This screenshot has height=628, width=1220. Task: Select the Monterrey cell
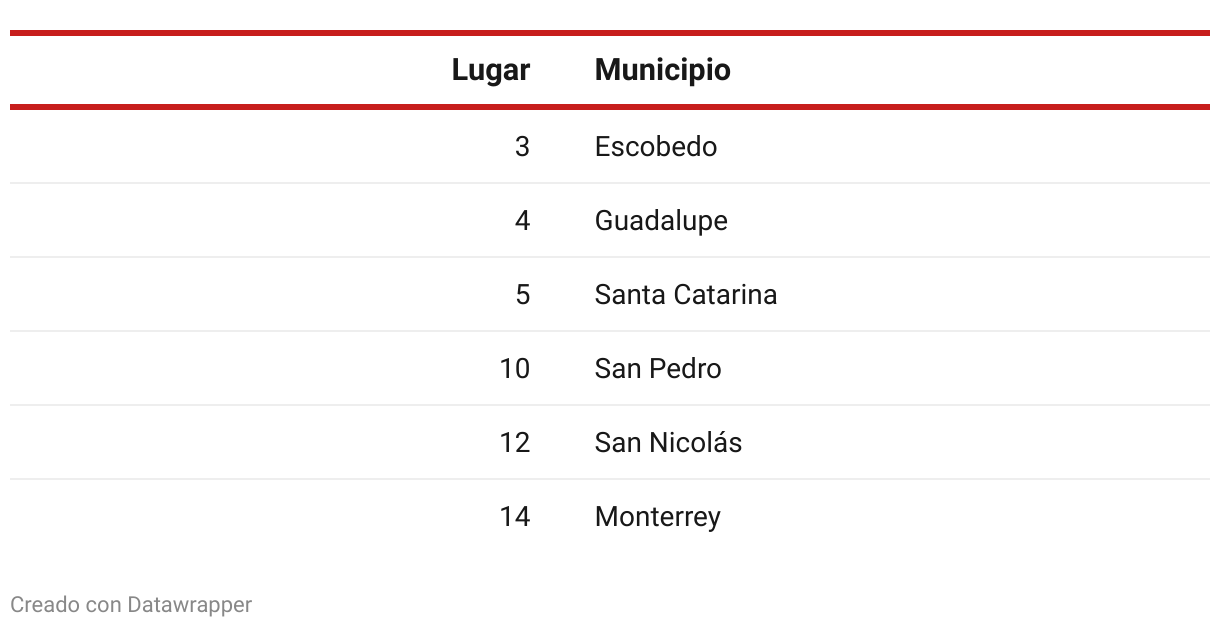point(657,517)
